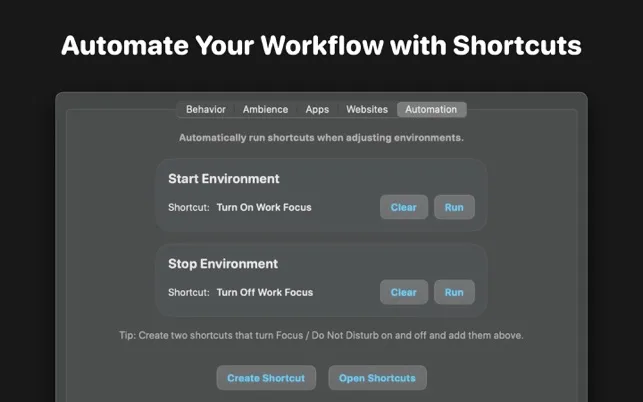Clear the Stop Environment shortcut
This screenshot has height=402, width=643.
(404, 292)
